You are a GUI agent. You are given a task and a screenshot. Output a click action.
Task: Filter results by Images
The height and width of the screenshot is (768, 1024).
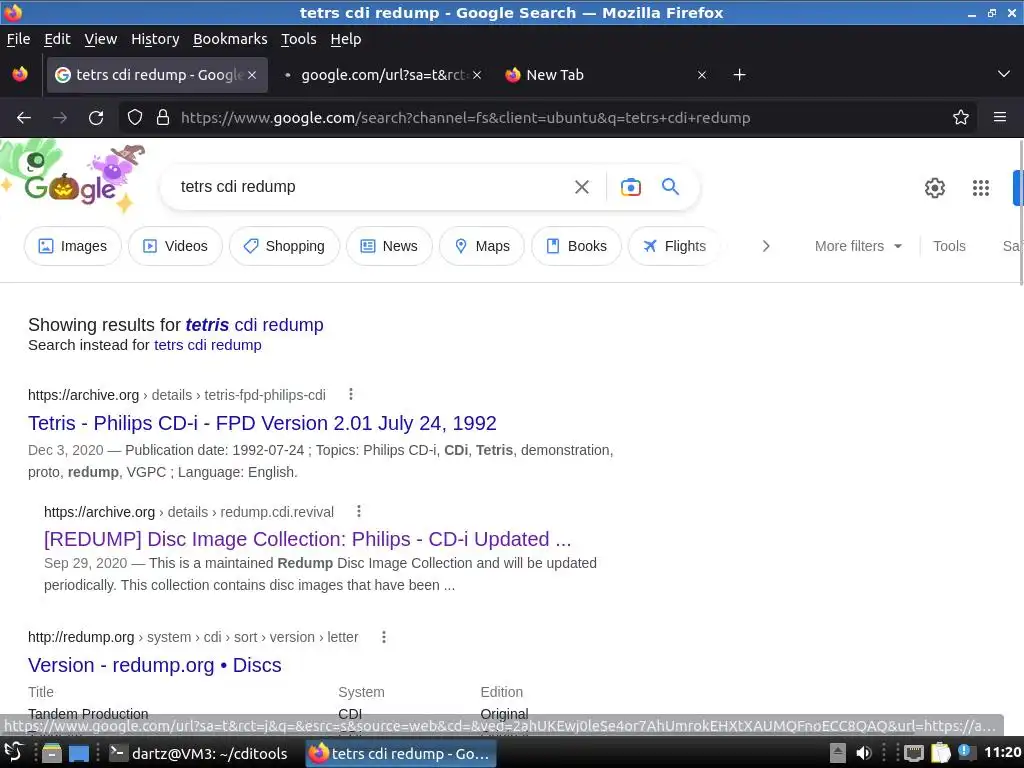[x=72, y=246]
